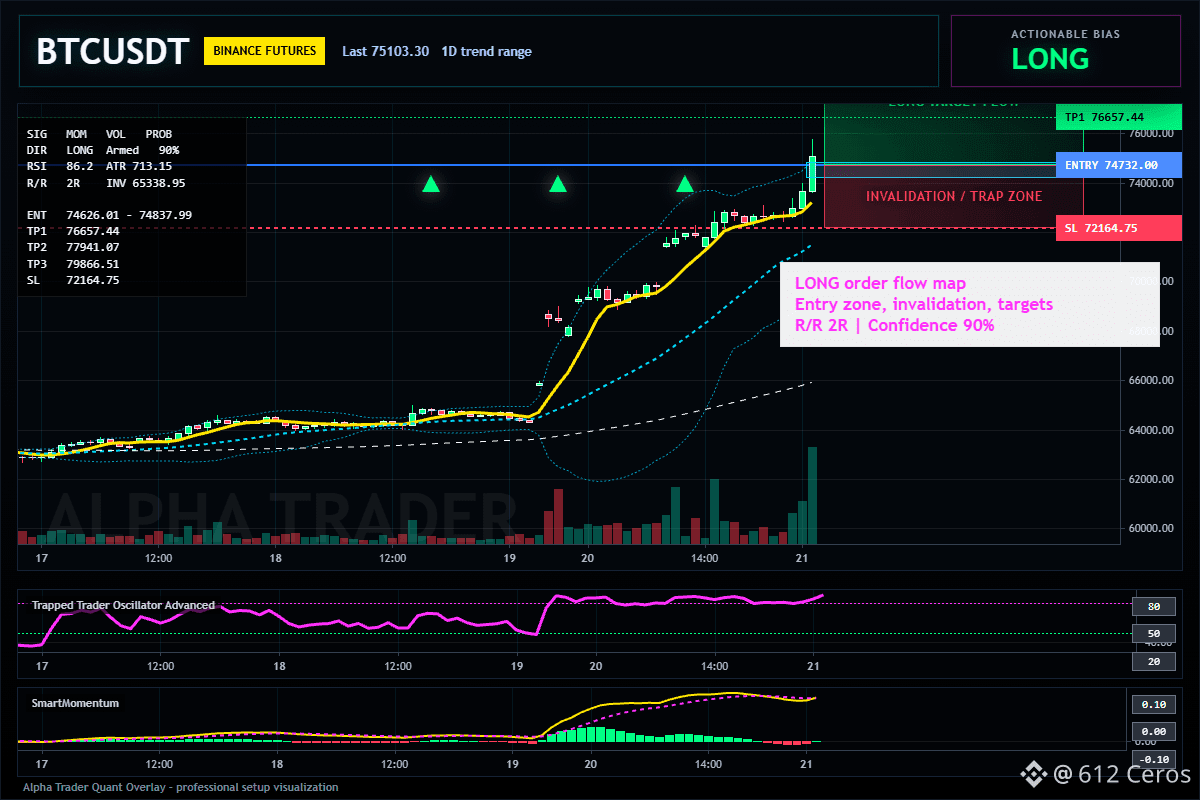Image resolution: width=1200 pixels, height=800 pixels.
Task: Click the Alpha Trader Quant Overlay footer text
Action: [x=181, y=787]
